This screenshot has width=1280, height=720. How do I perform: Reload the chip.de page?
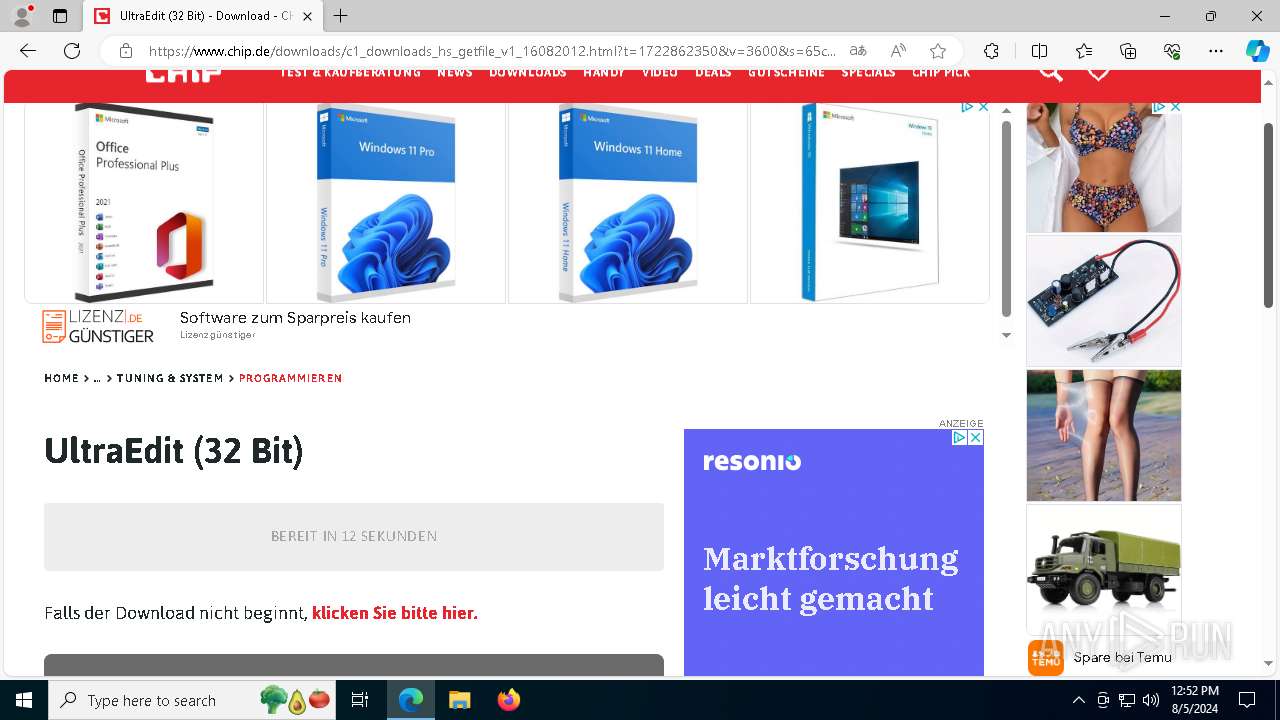(72, 51)
